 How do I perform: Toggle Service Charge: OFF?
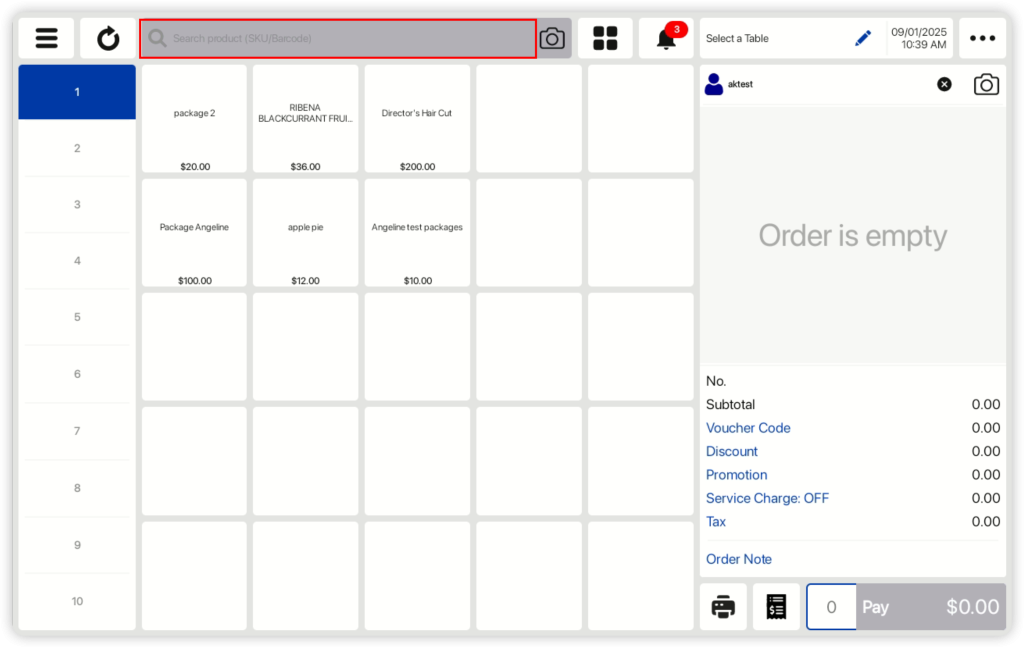[767, 498]
